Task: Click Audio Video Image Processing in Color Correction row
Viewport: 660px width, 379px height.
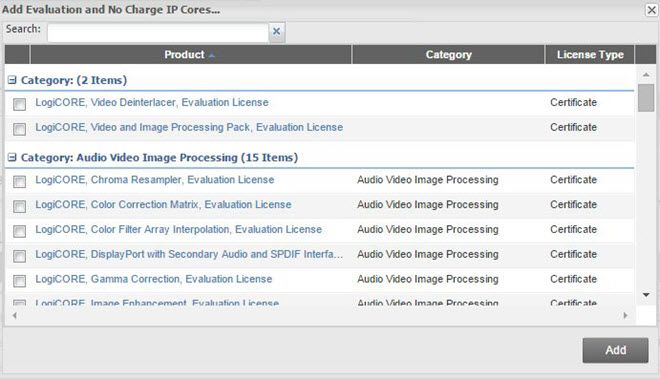Action: tap(428, 205)
